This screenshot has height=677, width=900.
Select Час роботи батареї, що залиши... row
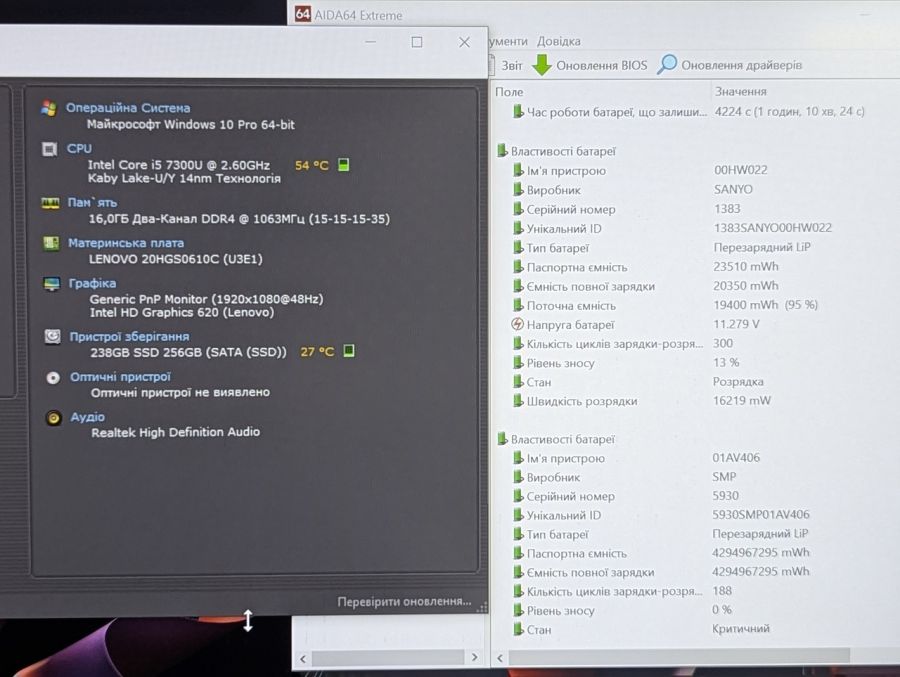click(x=689, y=111)
